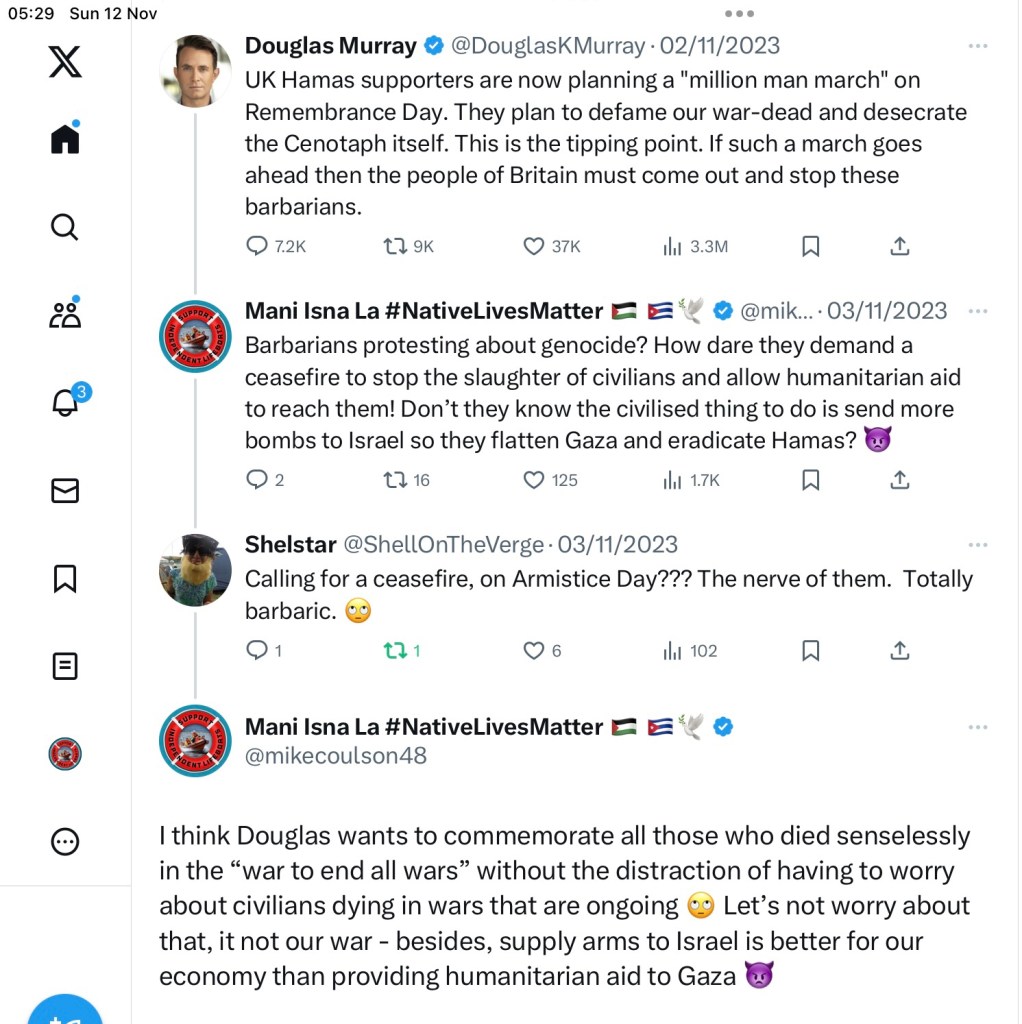The height and width of the screenshot is (1024, 1022).
Task: Undo repost on Shelstar's reply
Action: (x=396, y=651)
